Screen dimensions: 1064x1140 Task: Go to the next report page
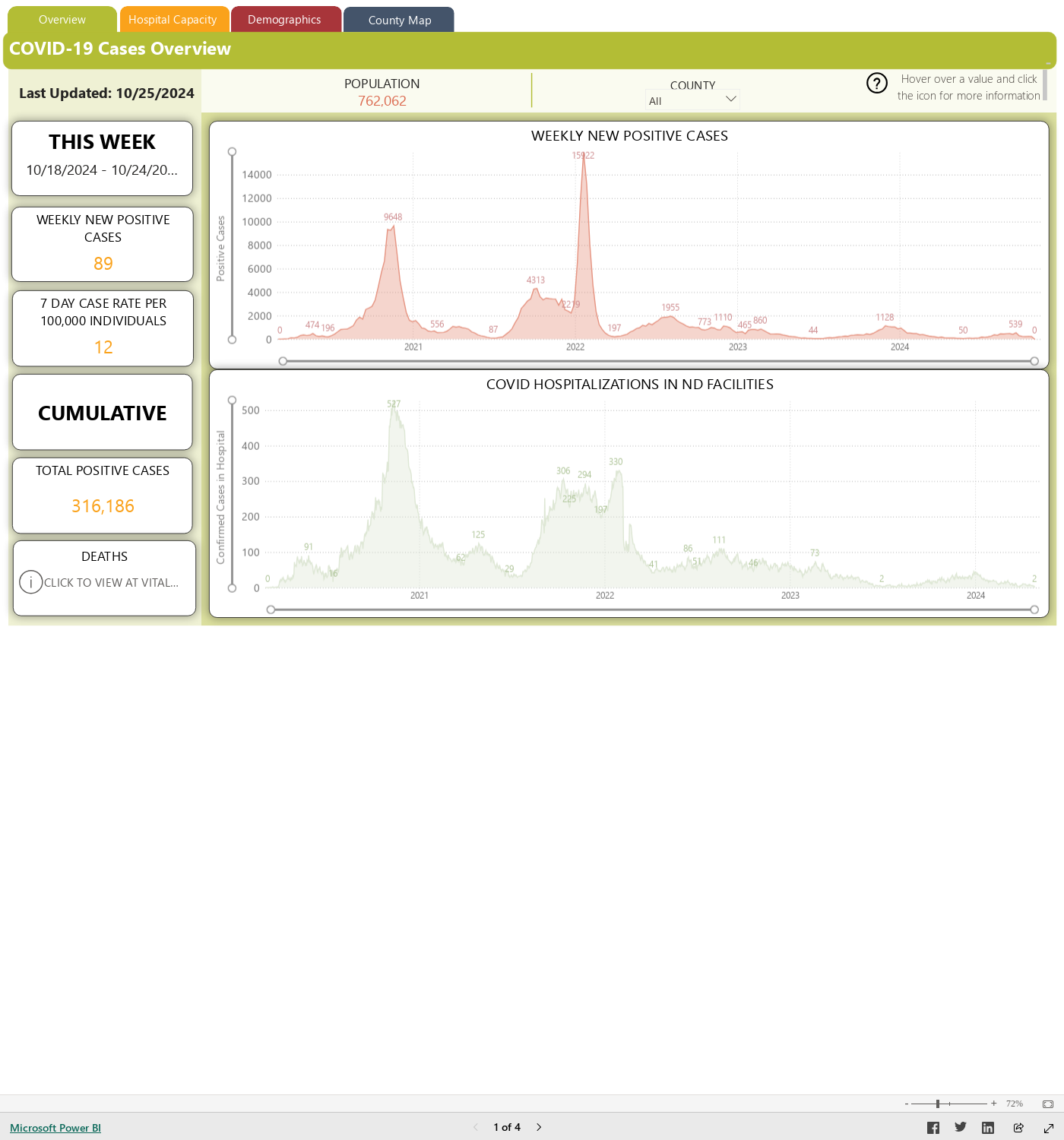(x=539, y=1127)
